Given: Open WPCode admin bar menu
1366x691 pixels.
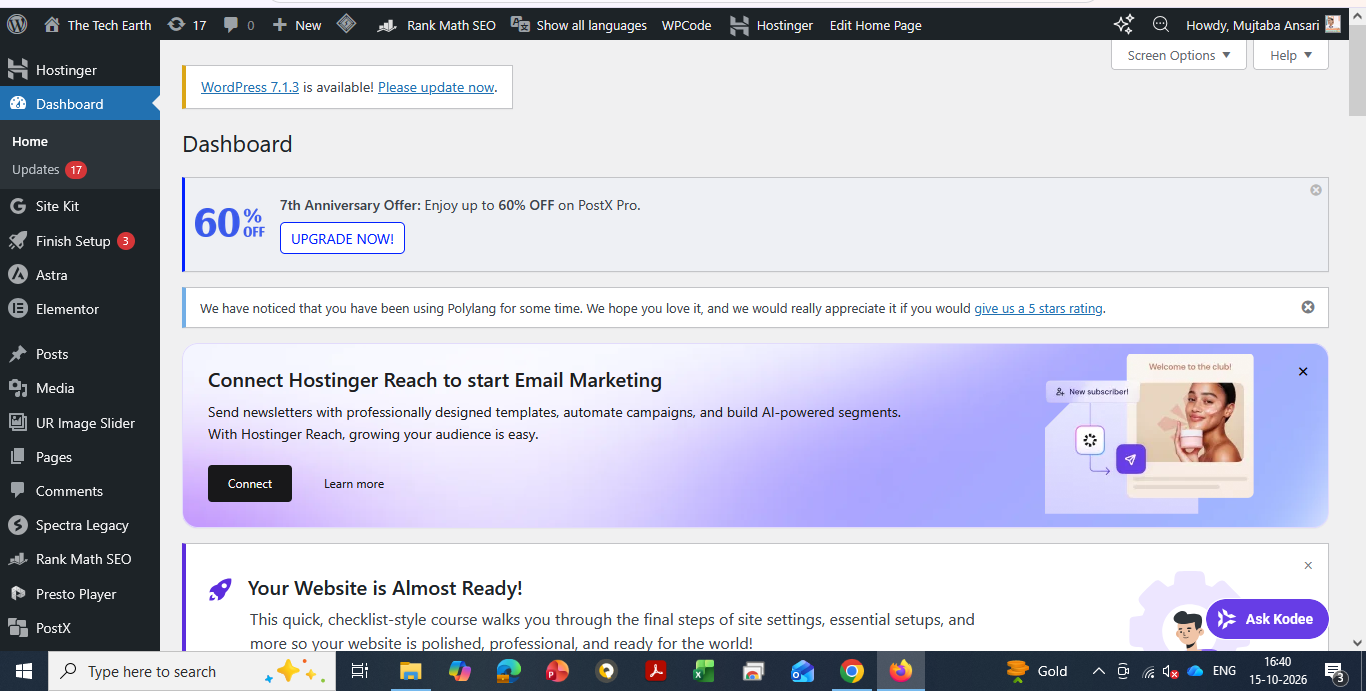Looking at the screenshot, I should [687, 25].
